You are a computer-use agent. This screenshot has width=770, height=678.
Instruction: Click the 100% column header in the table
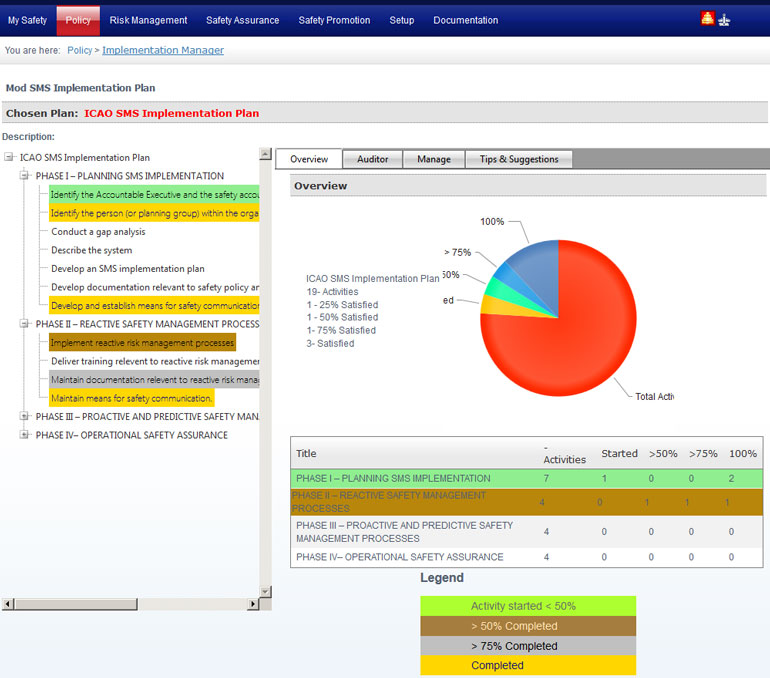click(x=742, y=453)
